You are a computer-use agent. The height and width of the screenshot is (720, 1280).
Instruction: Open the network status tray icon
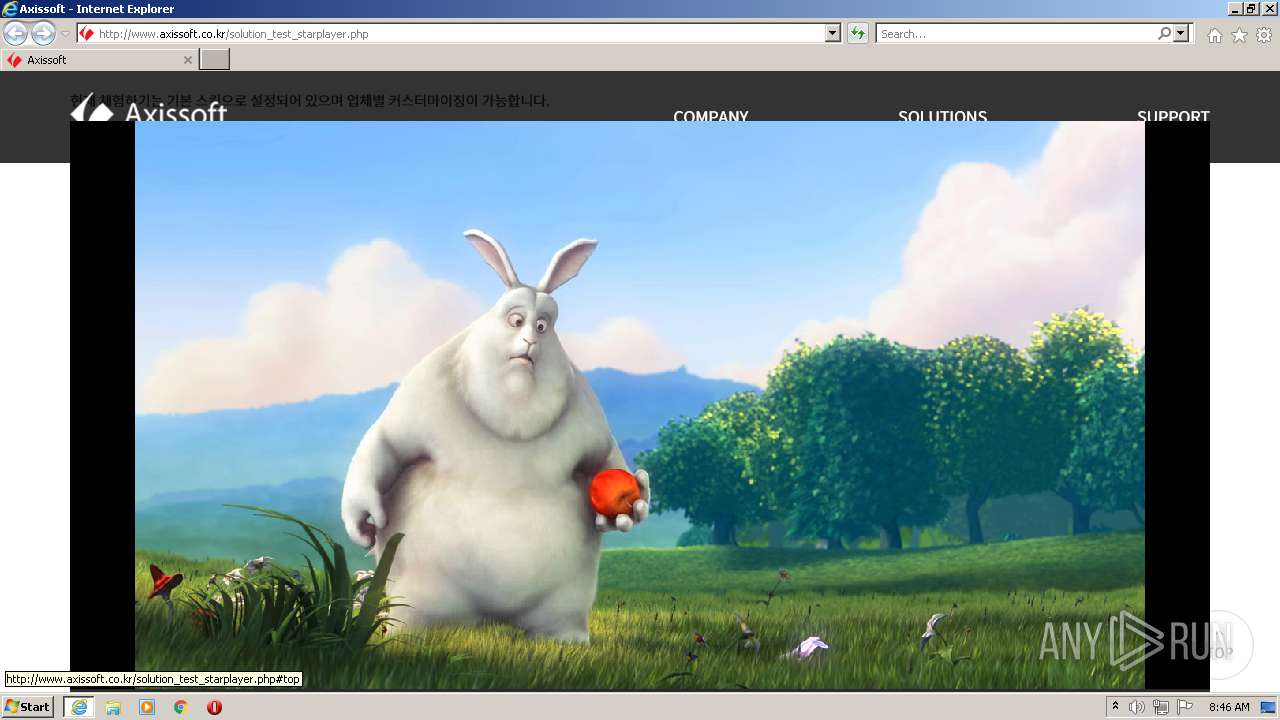click(x=1161, y=707)
